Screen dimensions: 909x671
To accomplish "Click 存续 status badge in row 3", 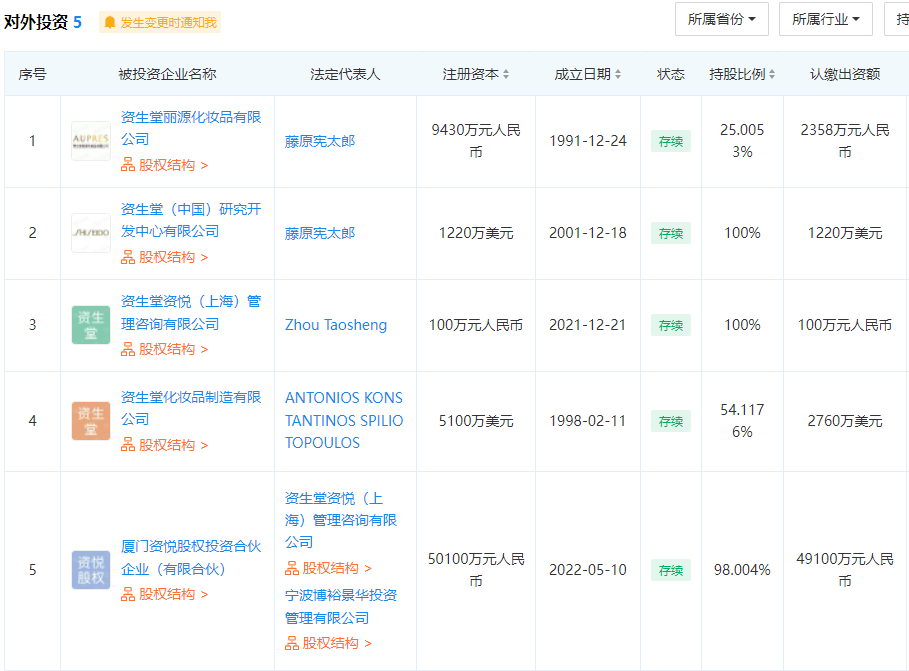I will point(671,325).
